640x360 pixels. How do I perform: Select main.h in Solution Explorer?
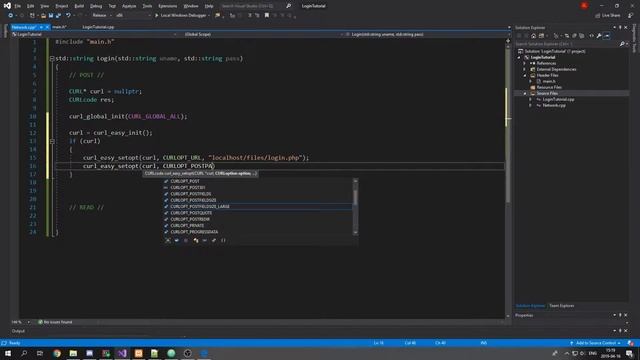[549, 81]
